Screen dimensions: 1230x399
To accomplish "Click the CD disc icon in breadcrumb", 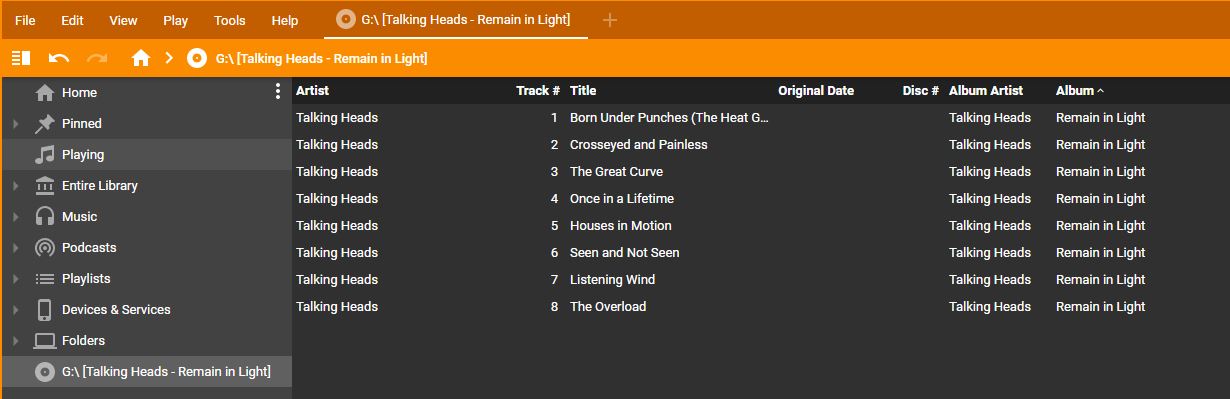I will point(197,58).
